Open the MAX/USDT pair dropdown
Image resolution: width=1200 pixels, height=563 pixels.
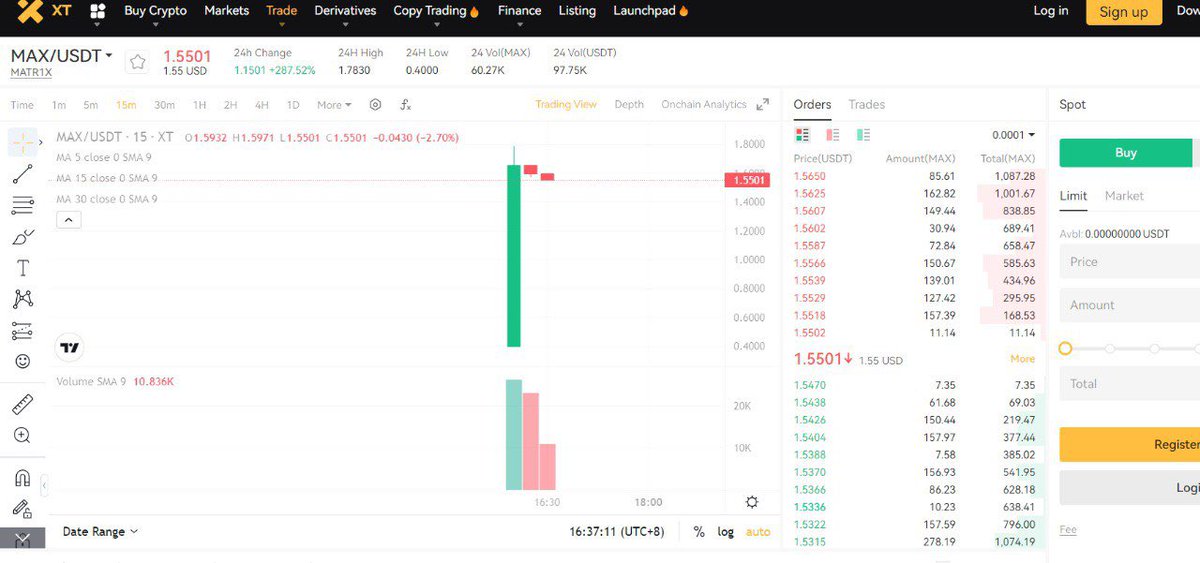coord(62,56)
